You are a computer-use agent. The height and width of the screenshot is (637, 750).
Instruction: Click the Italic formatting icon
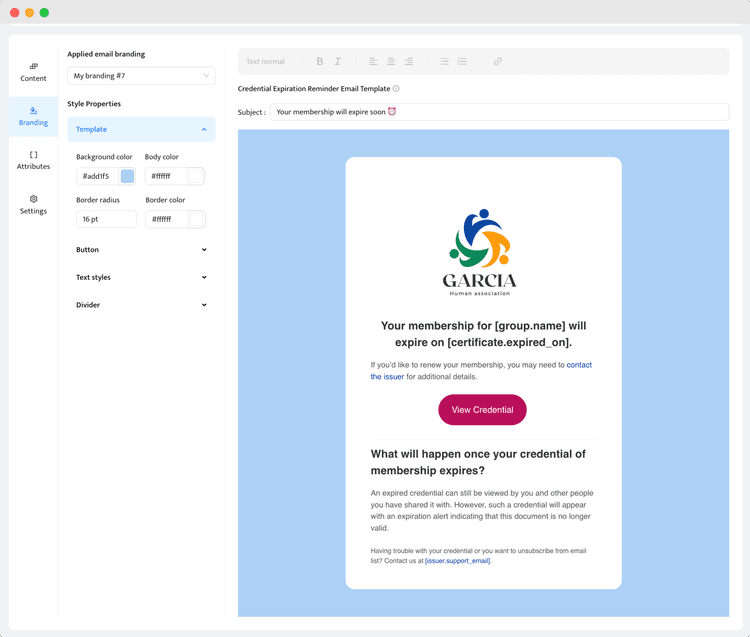[338, 62]
